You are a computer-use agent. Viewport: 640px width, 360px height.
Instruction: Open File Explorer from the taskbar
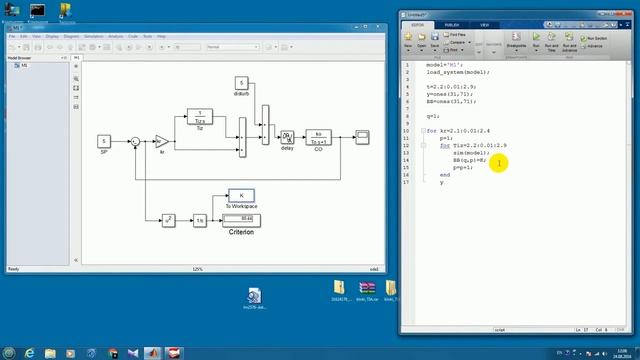click(50, 353)
